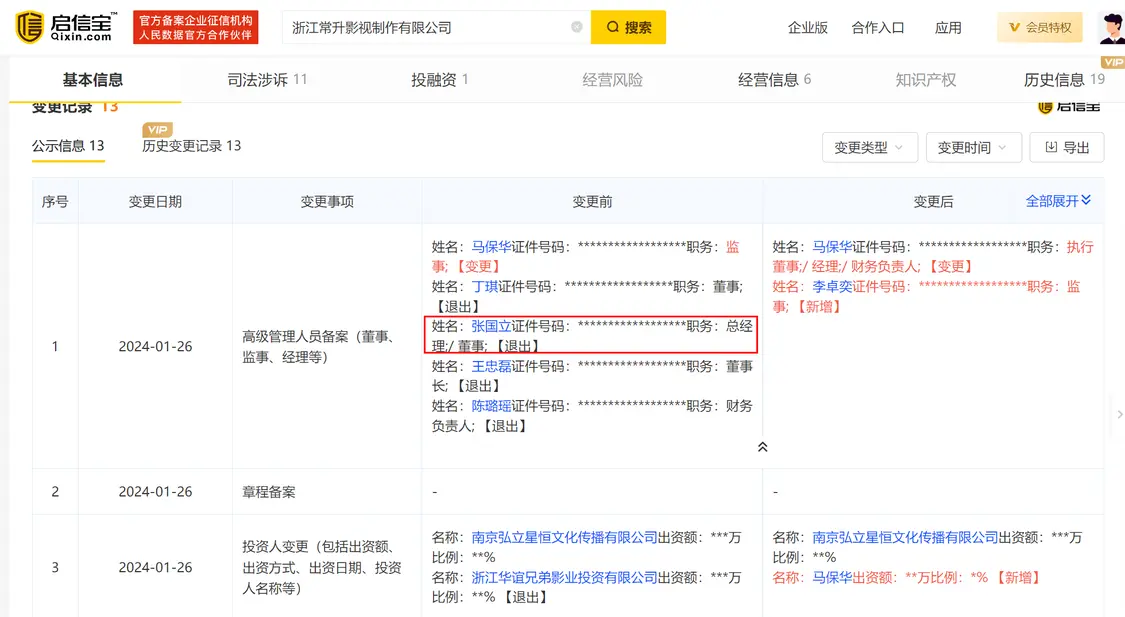Viewport: 1125px width, 617px height.
Task: Open the member privileges button
Action: coord(1040,27)
